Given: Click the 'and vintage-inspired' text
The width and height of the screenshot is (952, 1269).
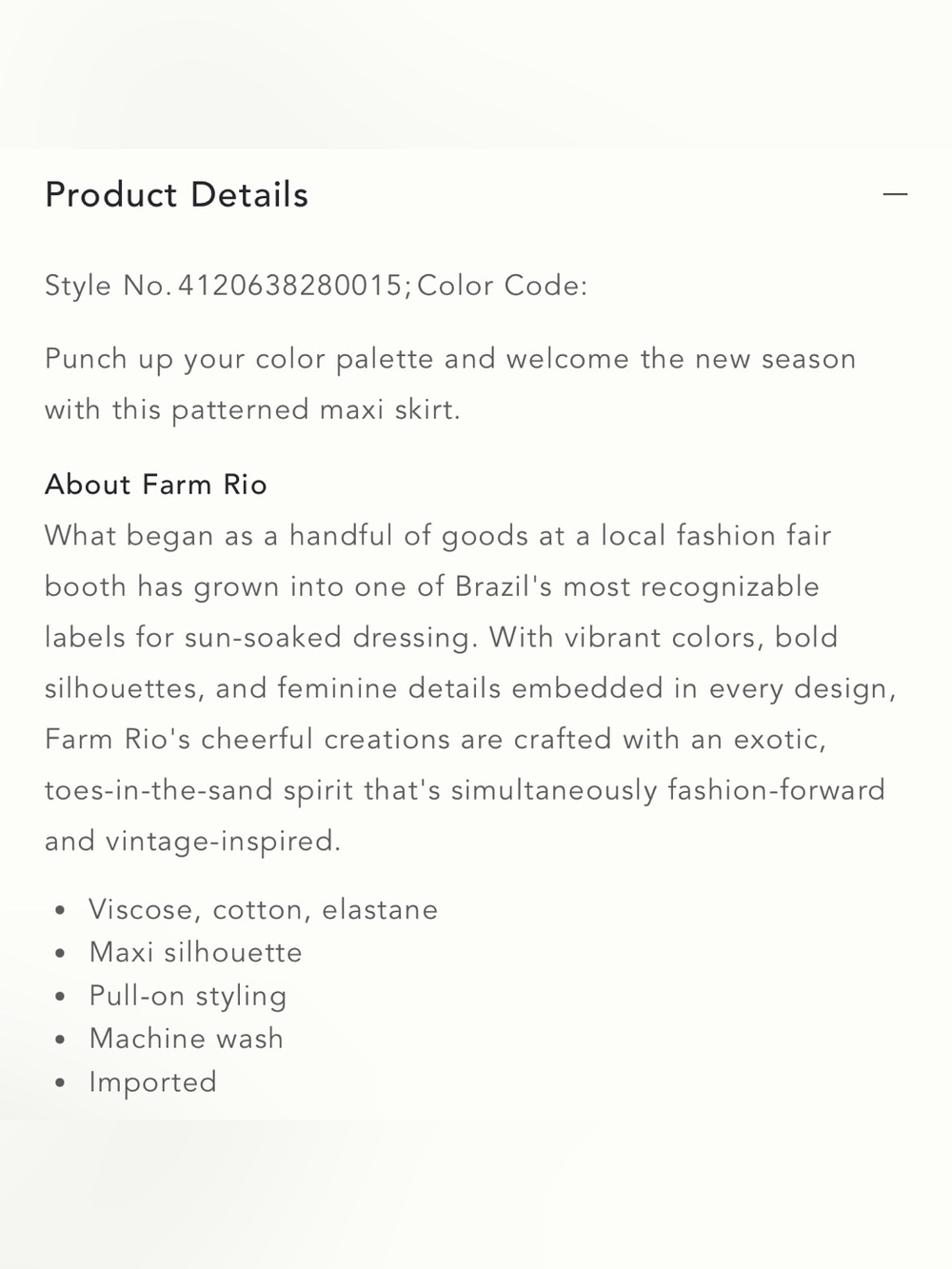Looking at the screenshot, I should point(192,842).
